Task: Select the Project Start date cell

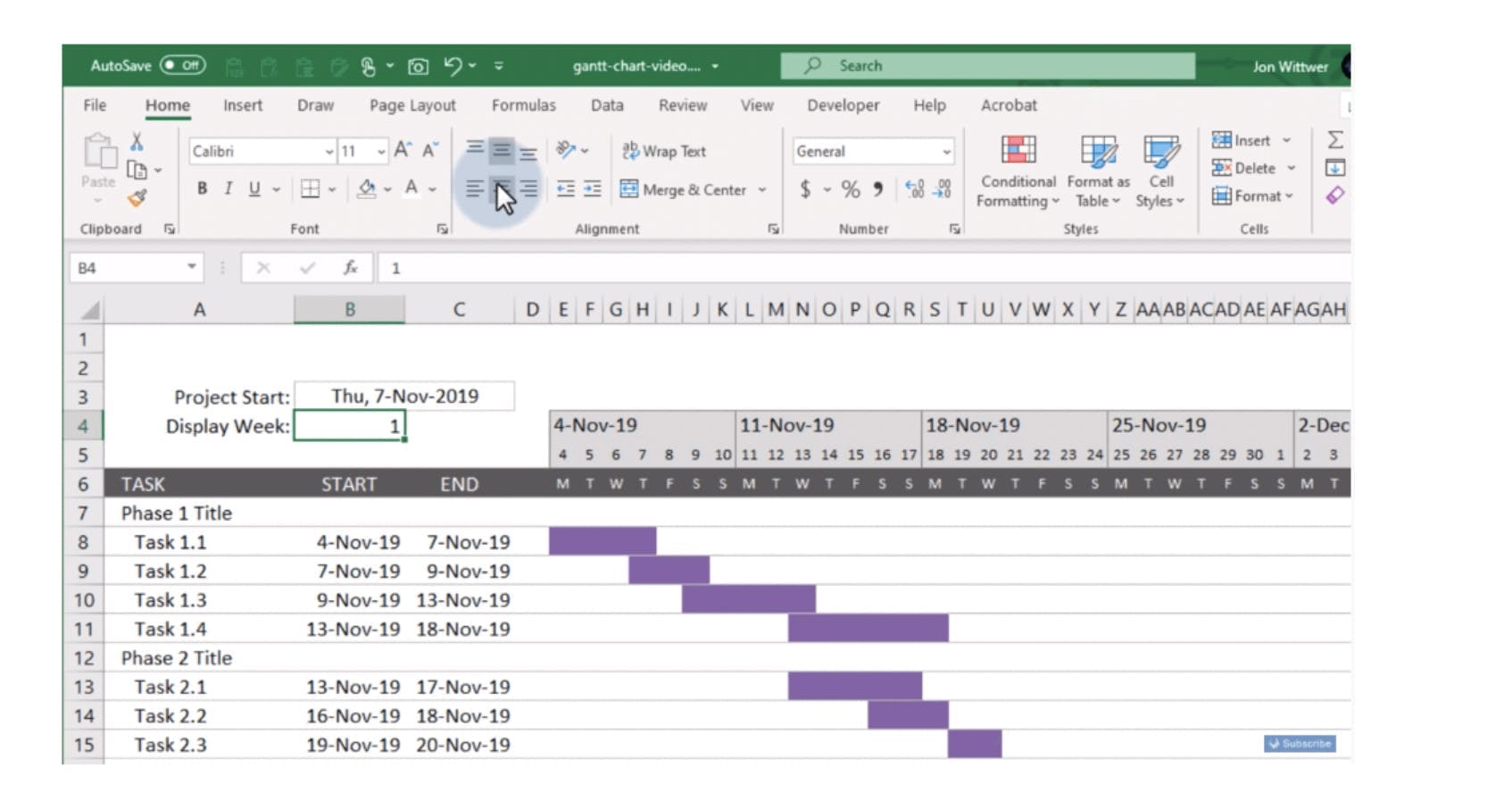Action: (x=404, y=396)
